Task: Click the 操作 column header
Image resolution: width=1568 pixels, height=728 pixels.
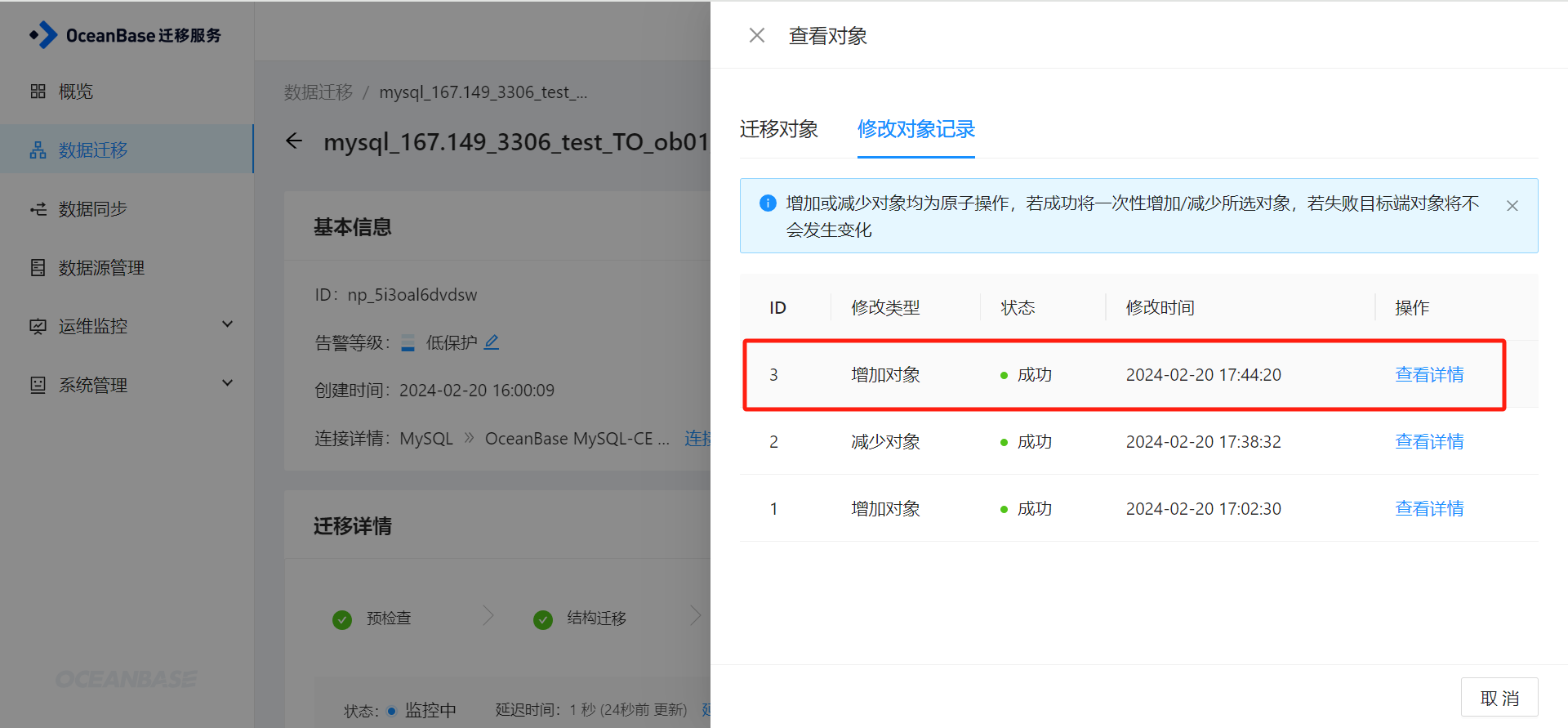Action: point(1412,308)
